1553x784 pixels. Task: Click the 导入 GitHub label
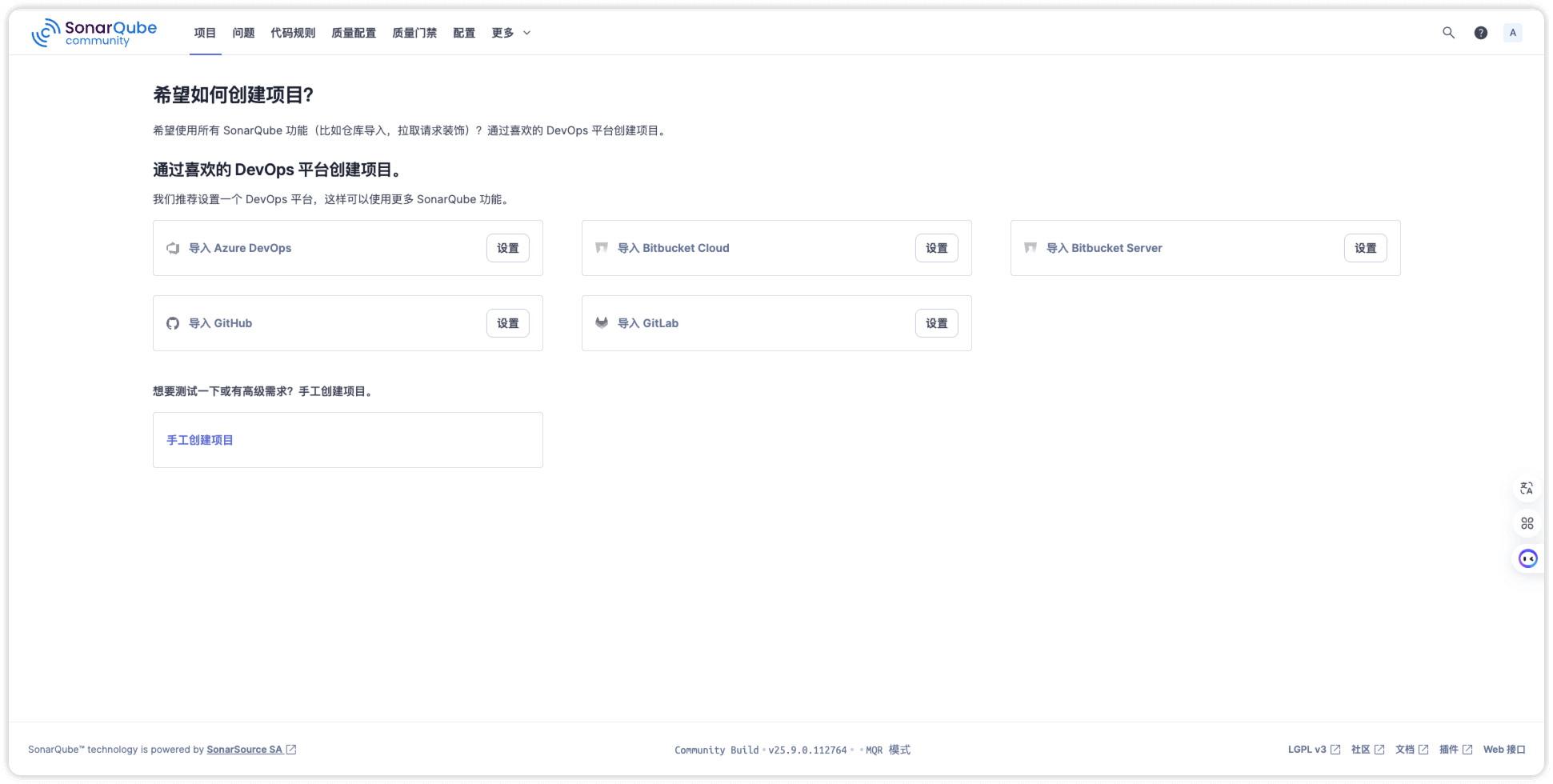click(x=221, y=323)
